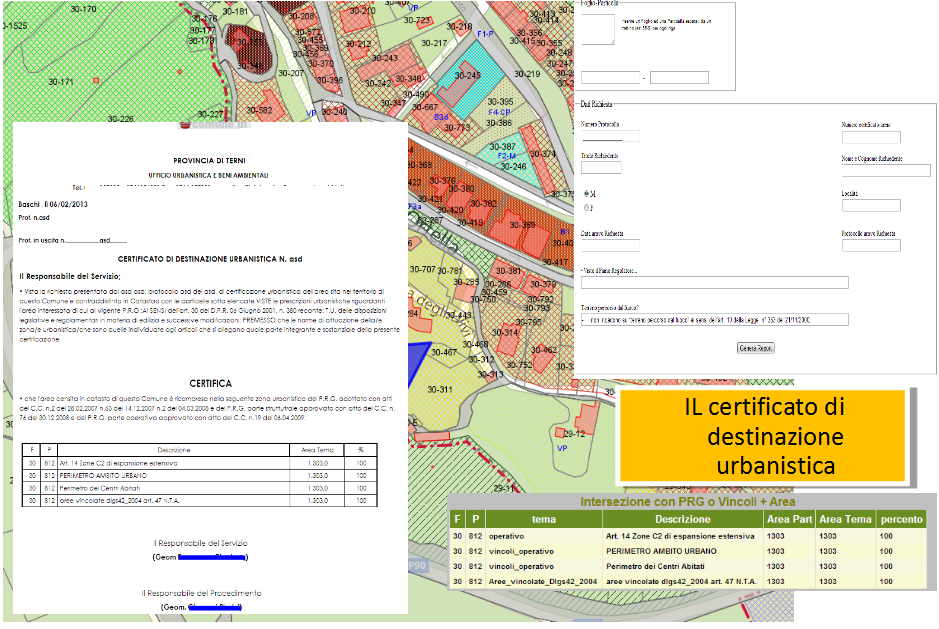Click the Data arrivo Richiesta field
The width and height of the screenshot is (939, 629).
(x=610, y=246)
